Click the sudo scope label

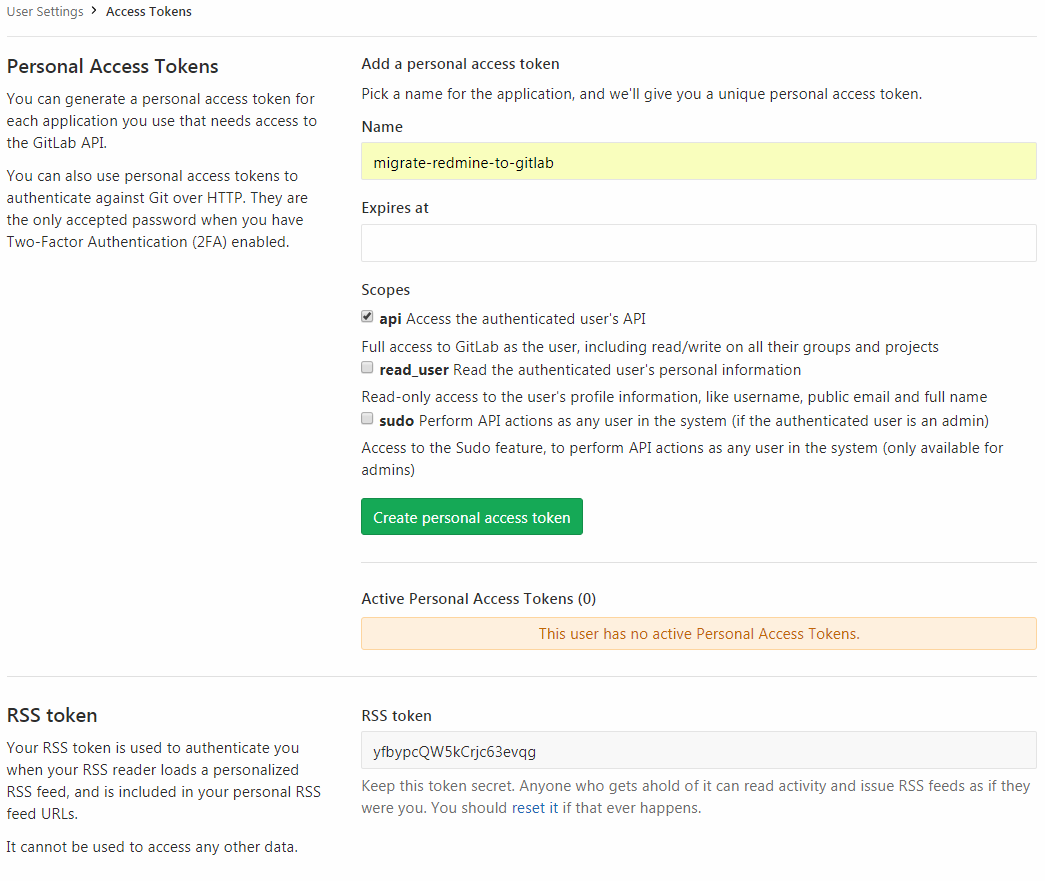(x=399, y=419)
